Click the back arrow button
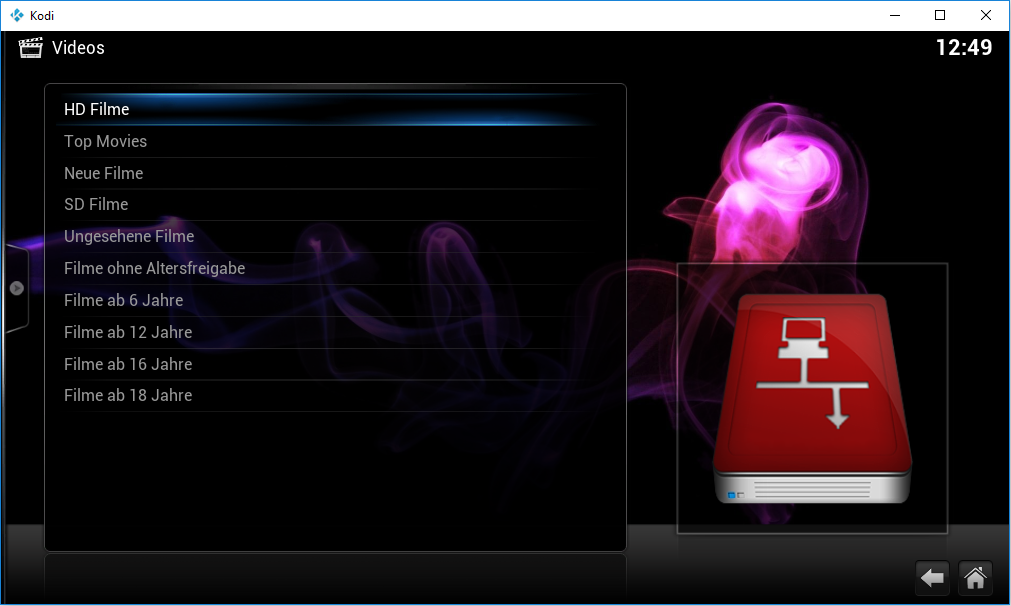This screenshot has height=606, width=1011. (932, 578)
